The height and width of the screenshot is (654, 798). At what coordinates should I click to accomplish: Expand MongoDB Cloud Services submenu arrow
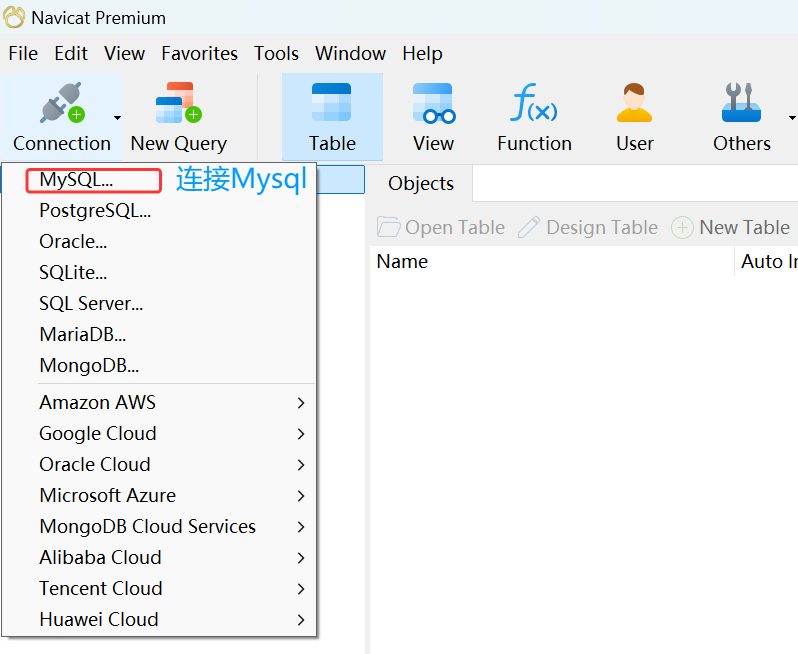click(x=301, y=527)
